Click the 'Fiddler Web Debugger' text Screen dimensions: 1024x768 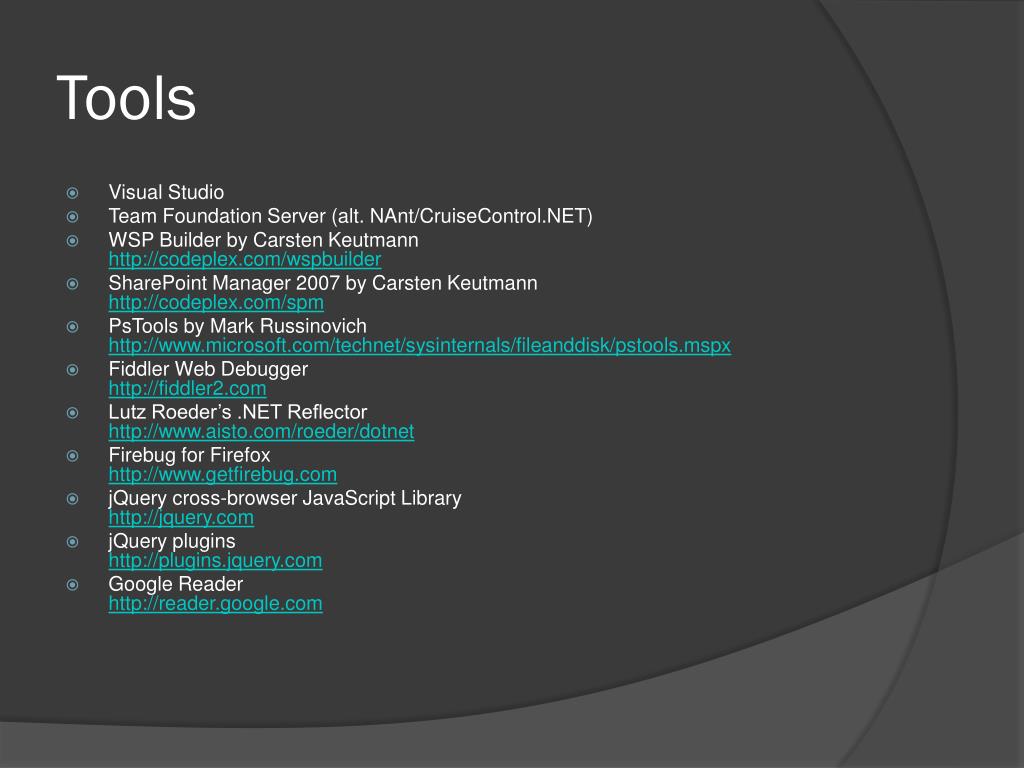208,370
